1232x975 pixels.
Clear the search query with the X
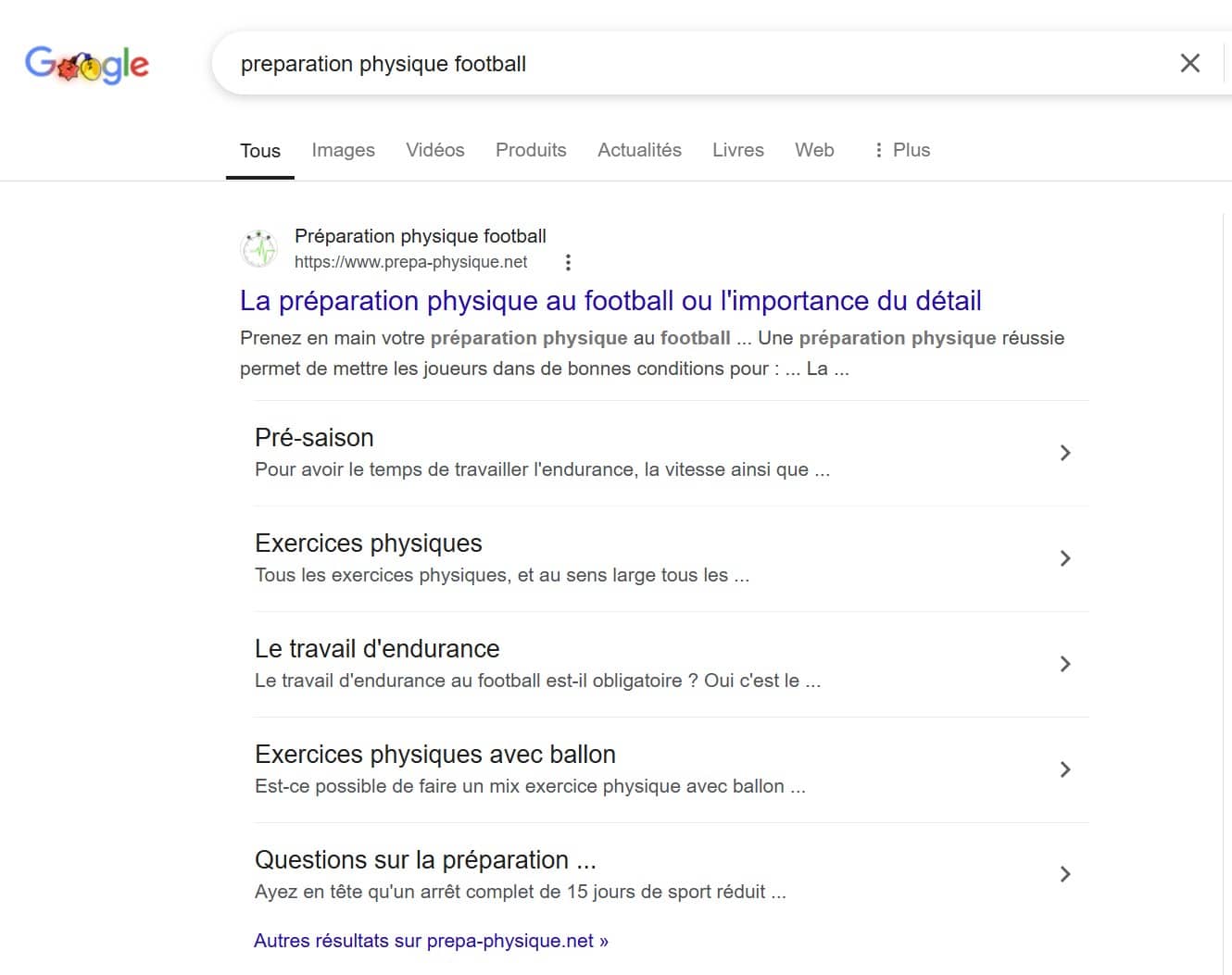pyautogui.click(x=1189, y=63)
